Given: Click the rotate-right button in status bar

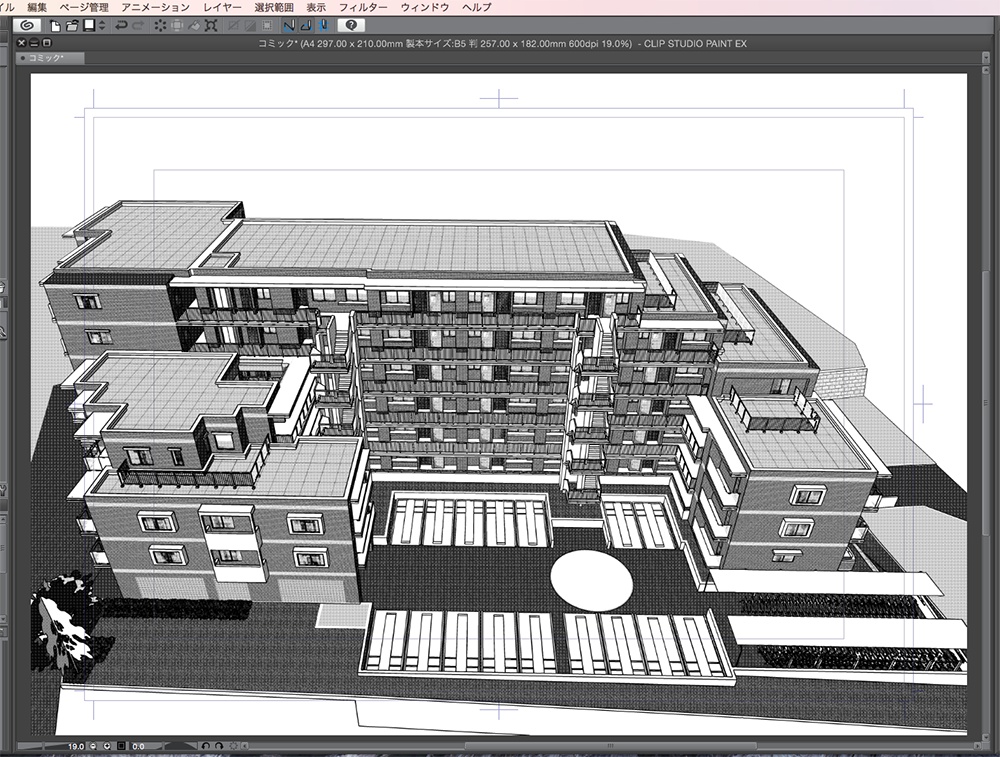Looking at the screenshot, I should 219,747.
